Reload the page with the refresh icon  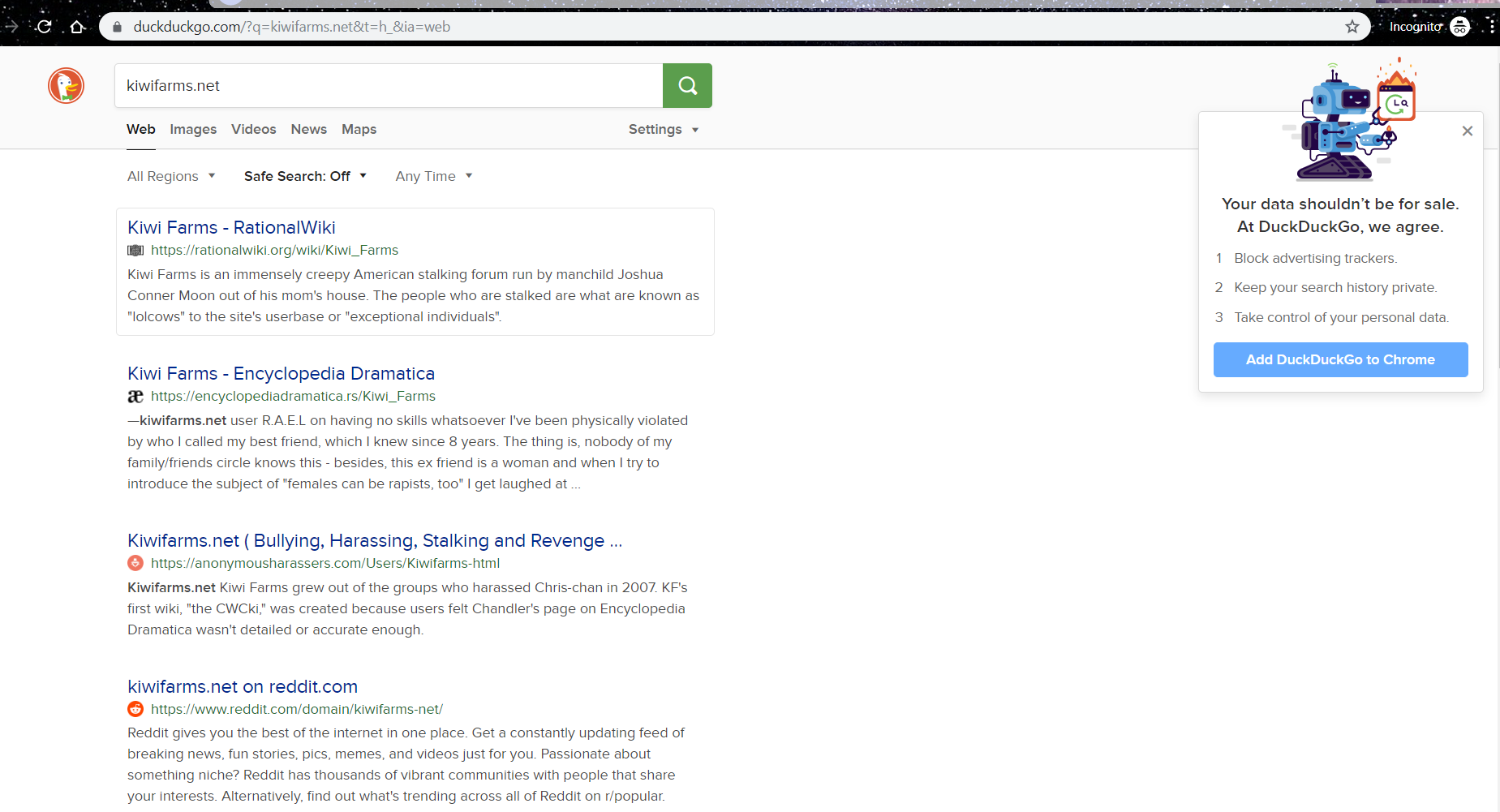click(x=45, y=27)
